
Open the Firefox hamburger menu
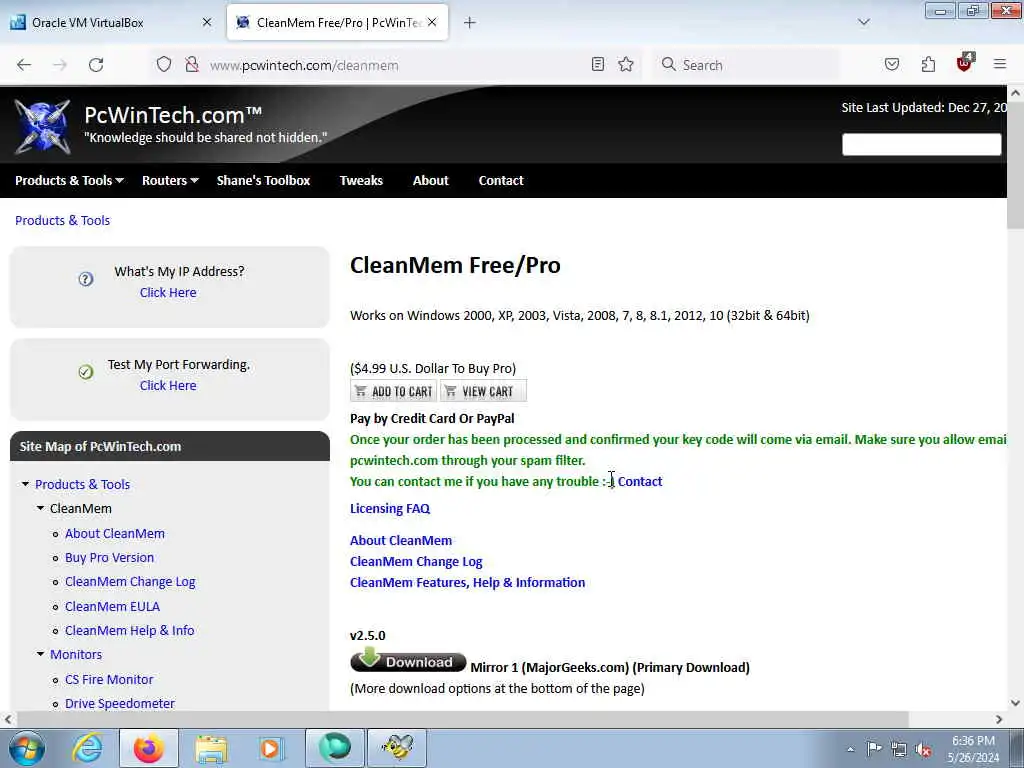1000,64
